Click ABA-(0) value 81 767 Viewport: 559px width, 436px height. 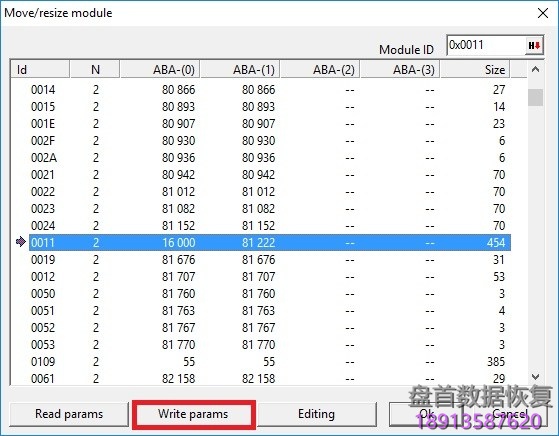179,328
